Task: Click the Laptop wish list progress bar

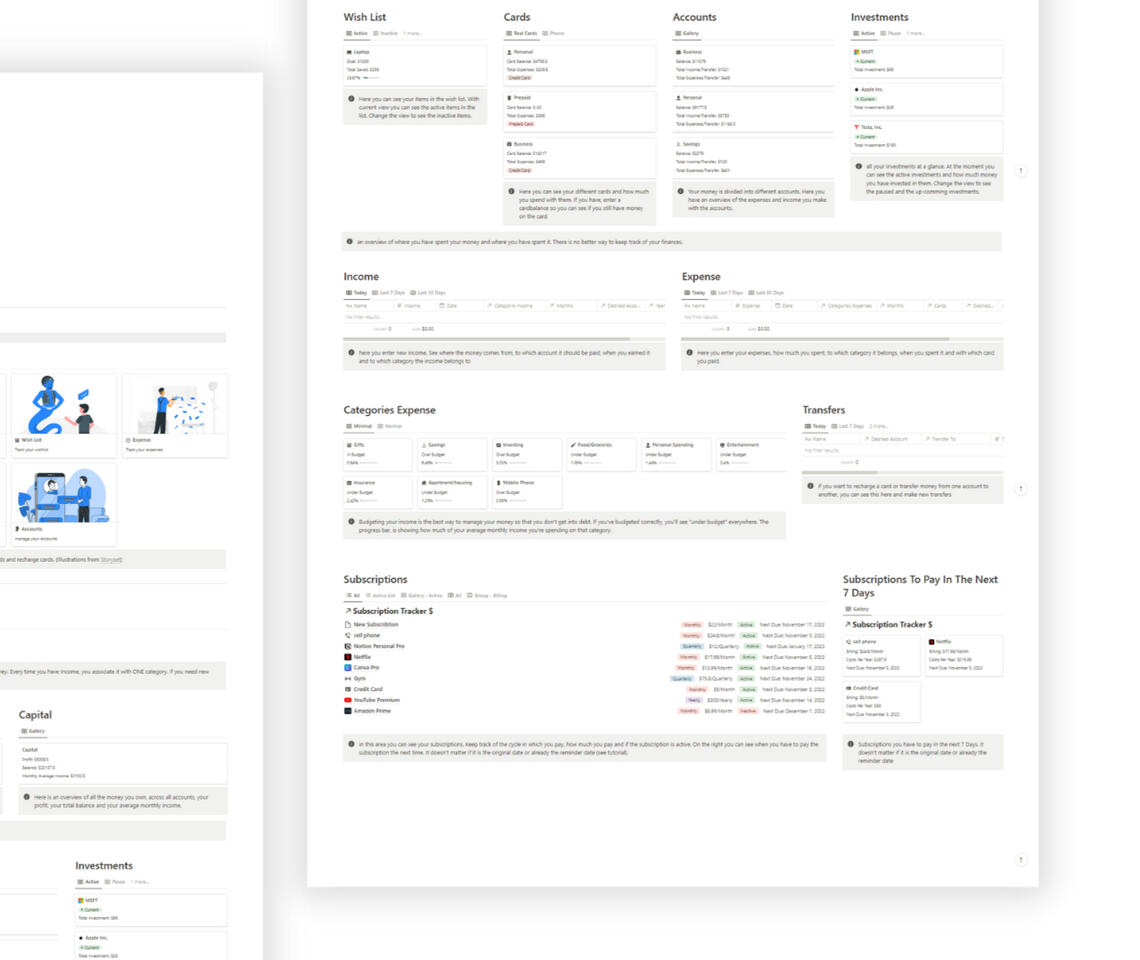Action: [371, 77]
